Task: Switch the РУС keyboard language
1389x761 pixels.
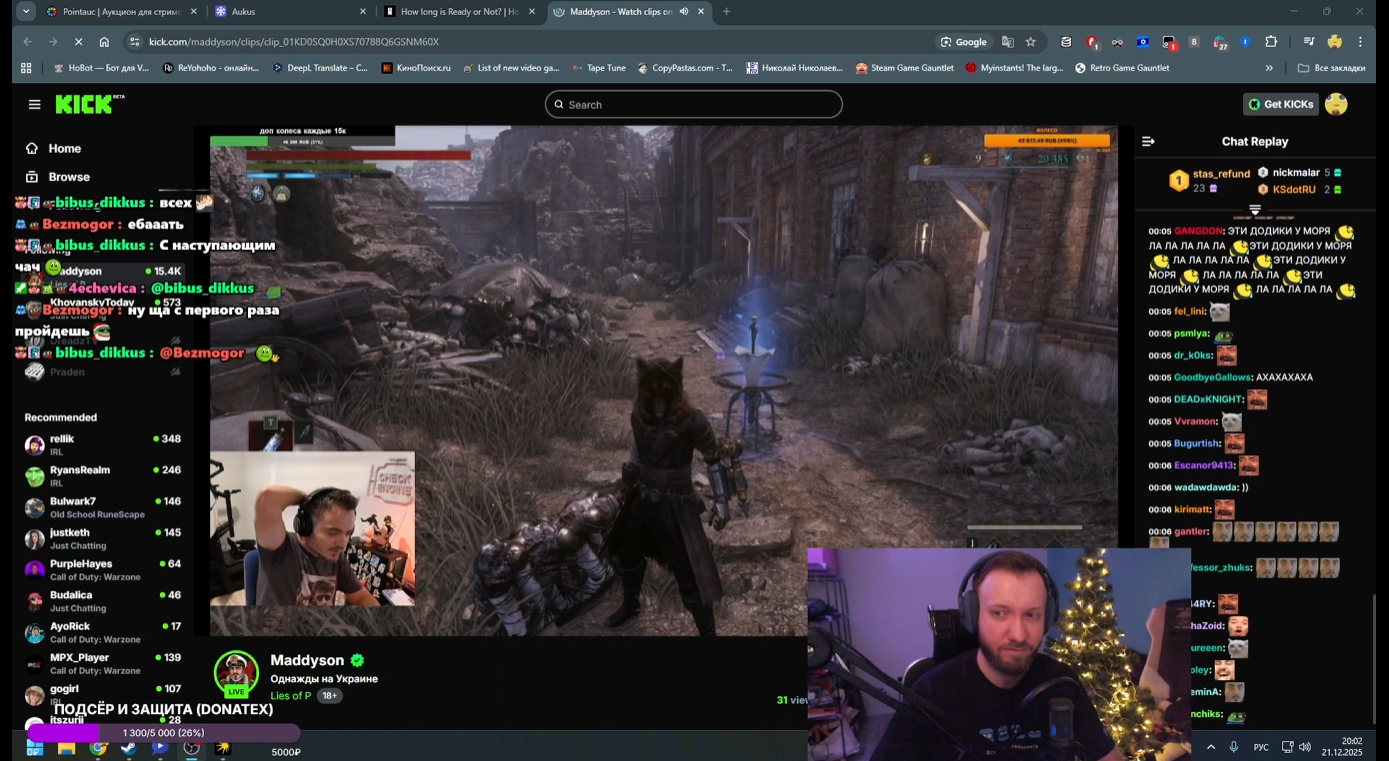Action: [x=1261, y=747]
